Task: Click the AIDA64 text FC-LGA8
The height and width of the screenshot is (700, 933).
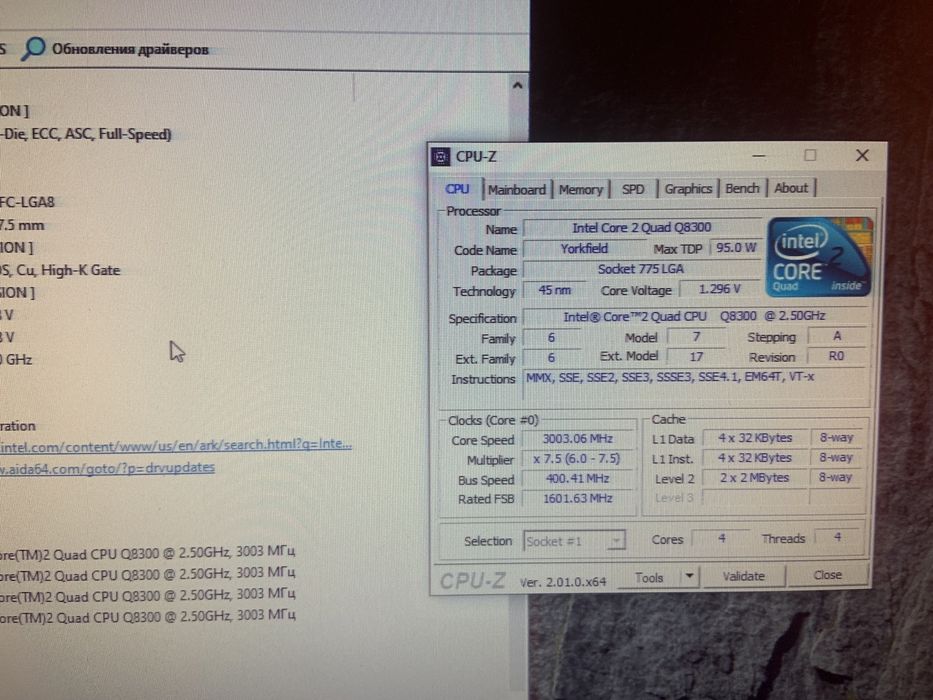Action: pos(27,202)
